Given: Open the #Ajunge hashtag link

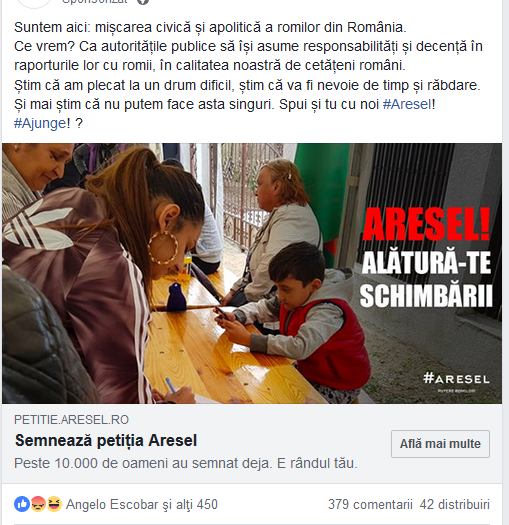Looking at the screenshot, I should click(x=40, y=123).
